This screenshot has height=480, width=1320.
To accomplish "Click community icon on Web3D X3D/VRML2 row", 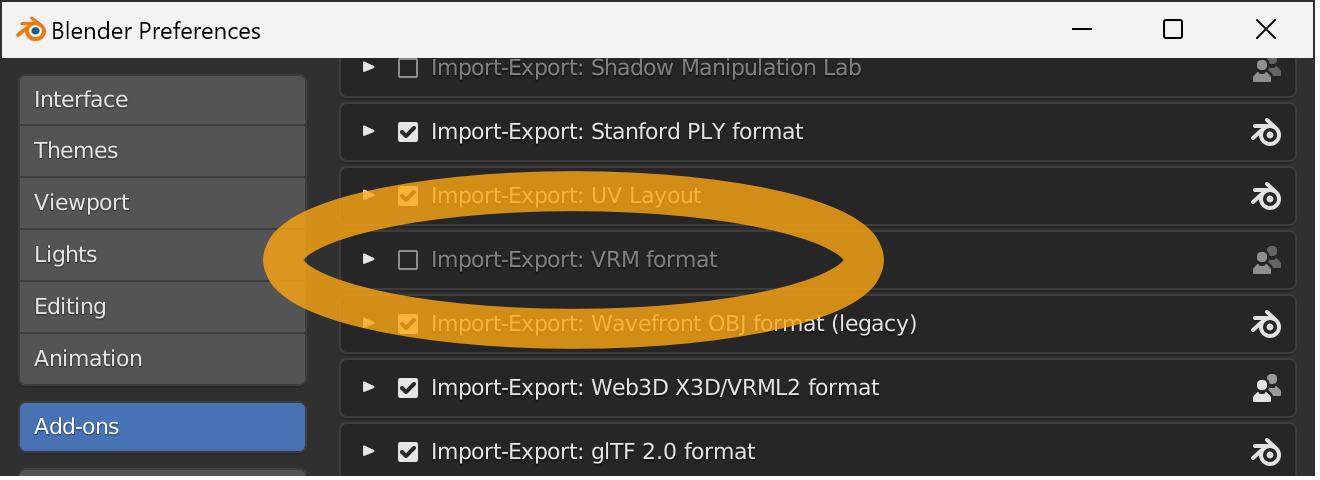I will pyautogui.click(x=1267, y=388).
